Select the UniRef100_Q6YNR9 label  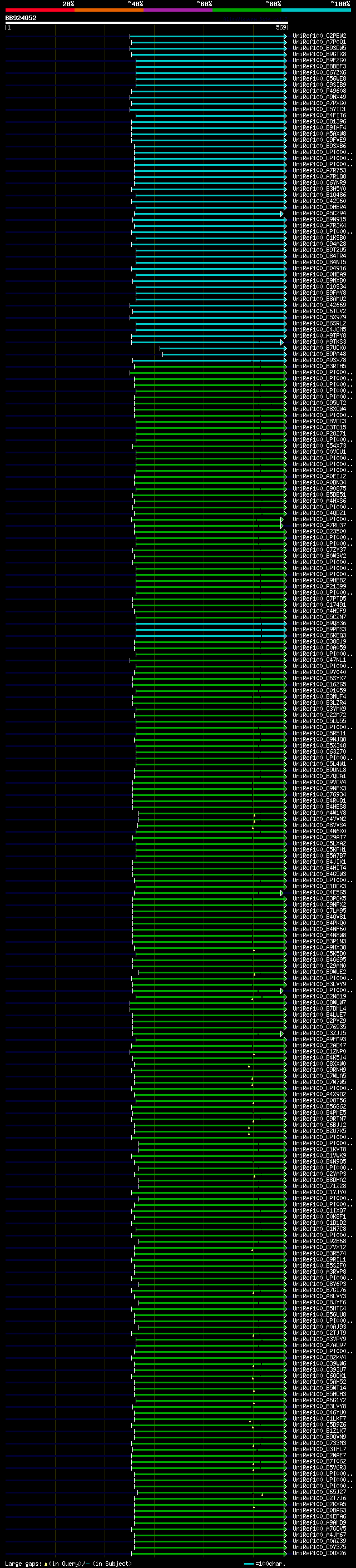click(319, 182)
